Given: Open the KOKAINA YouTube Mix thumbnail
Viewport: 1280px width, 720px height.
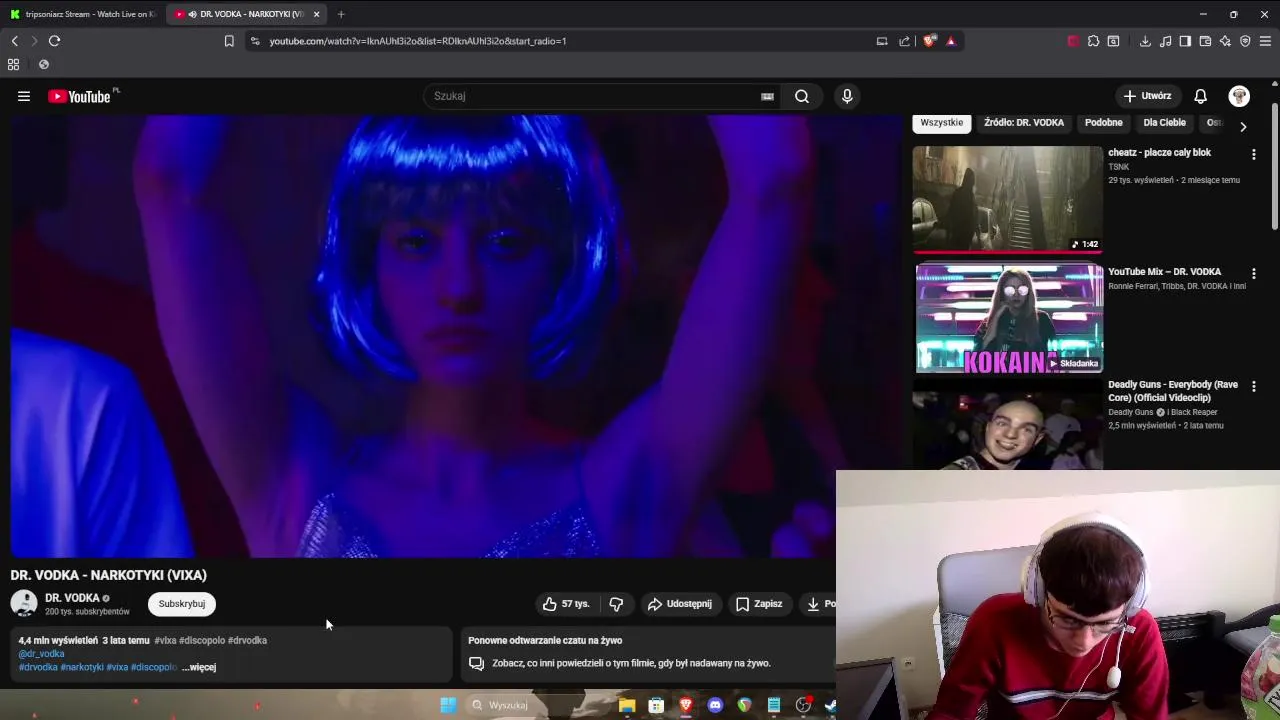Looking at the screenshot, I should (x=1009, y=319).
